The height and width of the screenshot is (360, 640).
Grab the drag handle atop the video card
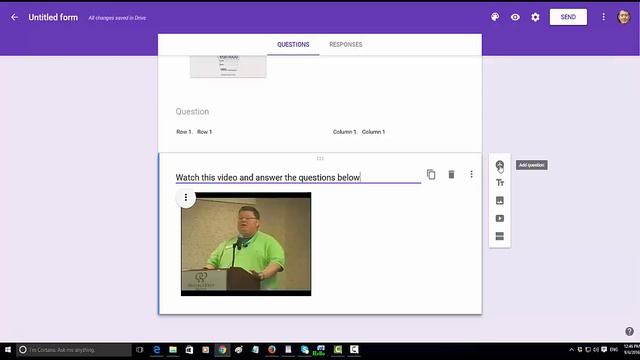point(320,158)
